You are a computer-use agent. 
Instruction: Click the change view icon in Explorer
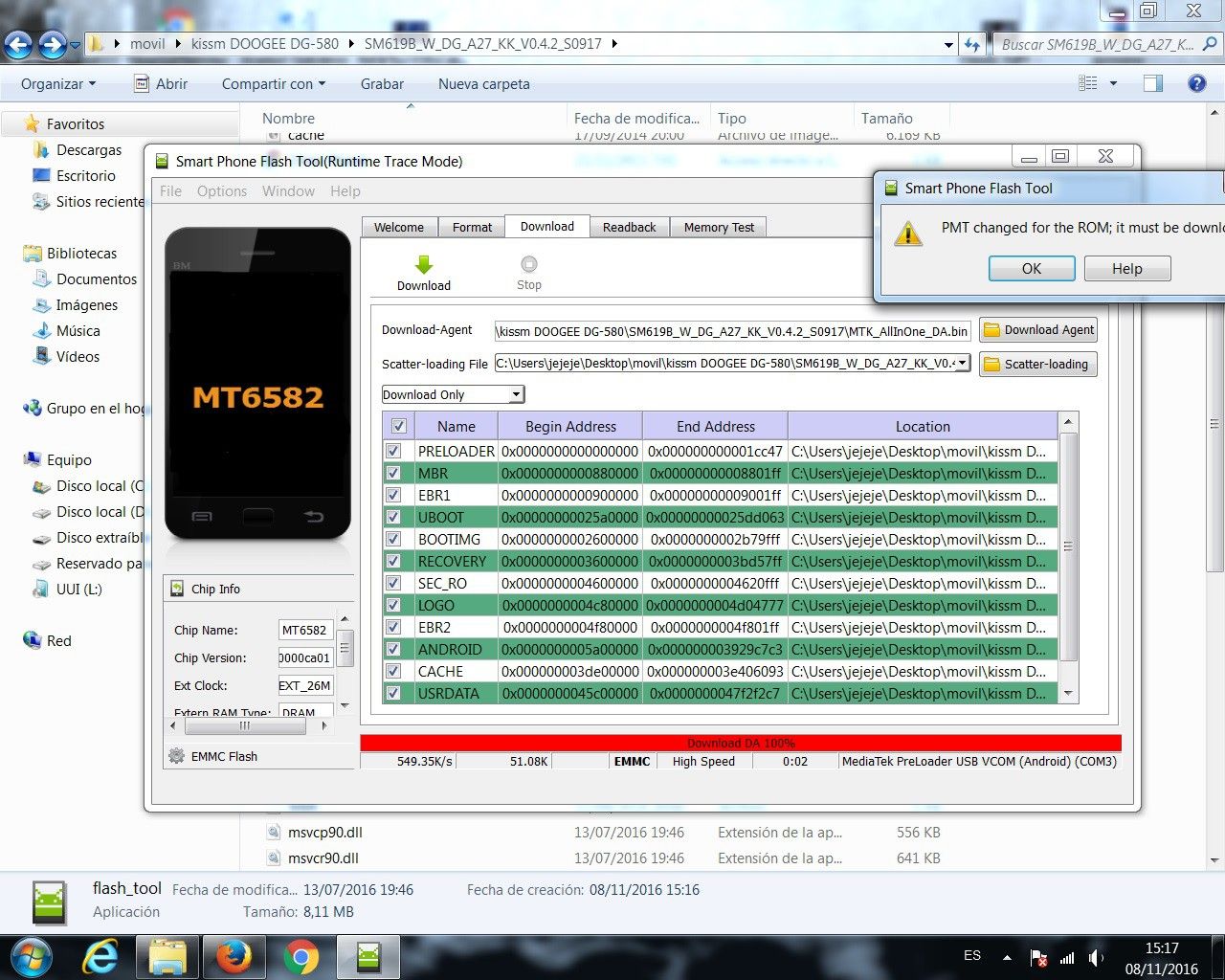pos(1088,84)
